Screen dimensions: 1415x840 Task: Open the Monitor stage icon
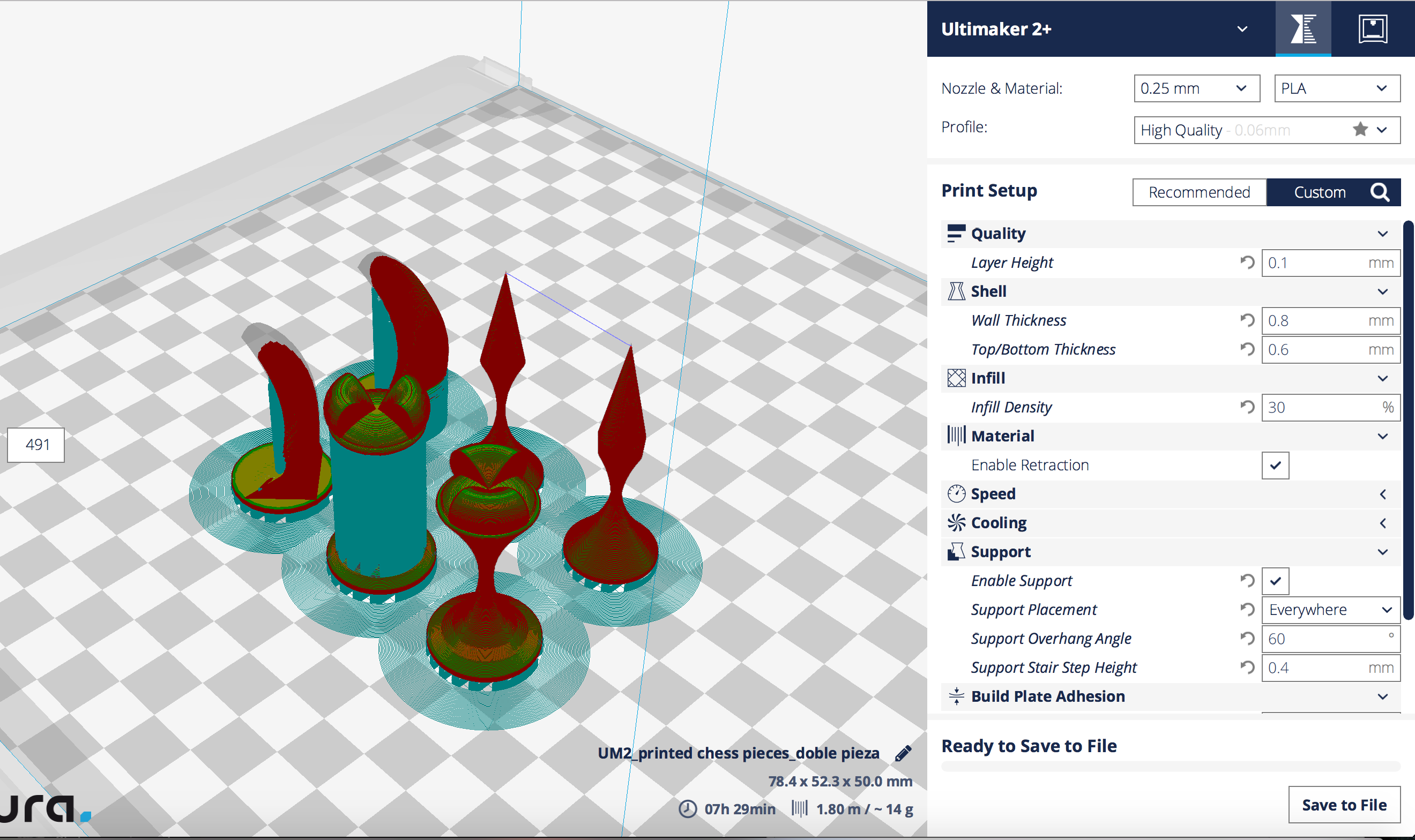click(x=1373, y=28)
